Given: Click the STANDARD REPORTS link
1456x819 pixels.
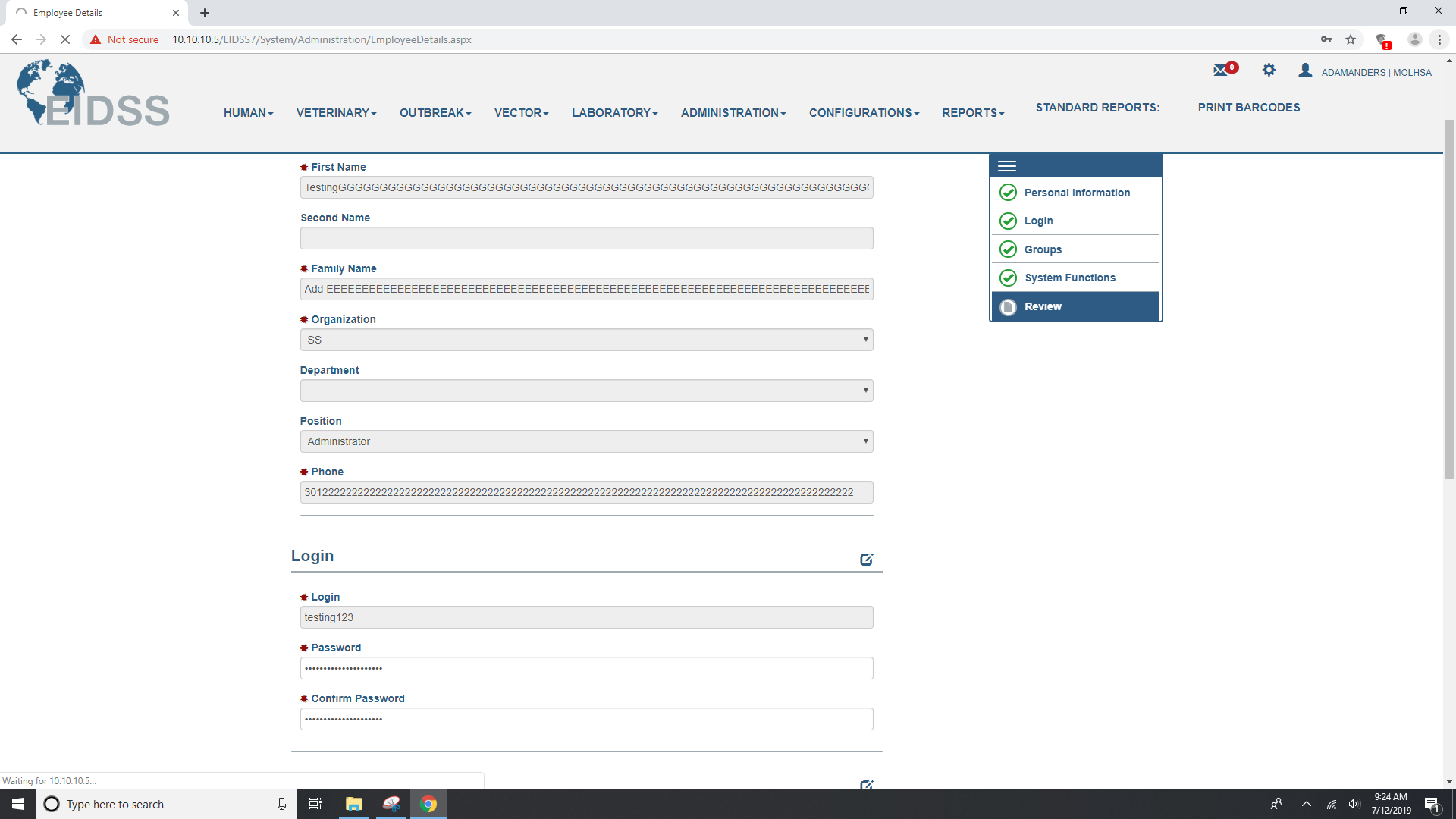Looking at the screenshot, I should pos(1097,107).
